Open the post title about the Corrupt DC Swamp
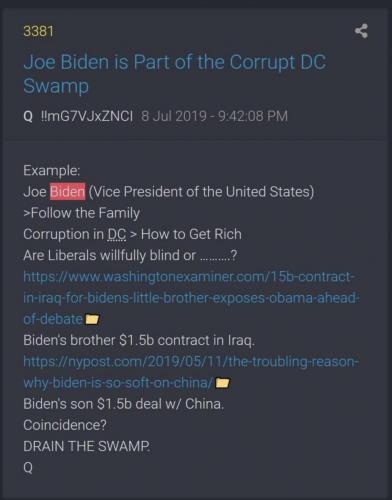The width and height of the screenshot is (392, 500). click(175, 74)
